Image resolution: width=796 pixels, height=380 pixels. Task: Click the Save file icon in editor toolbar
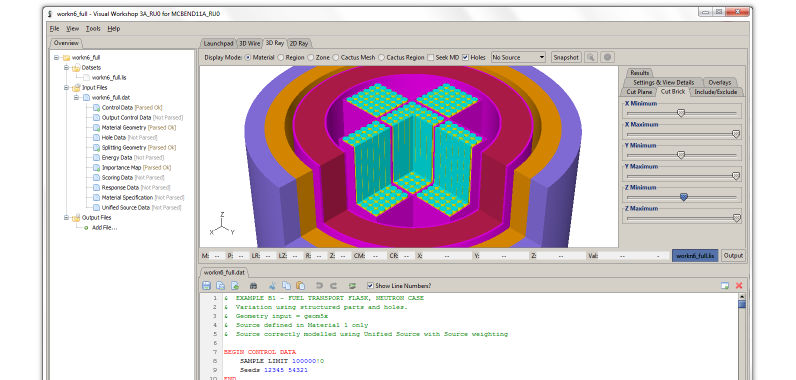(207, 286)
